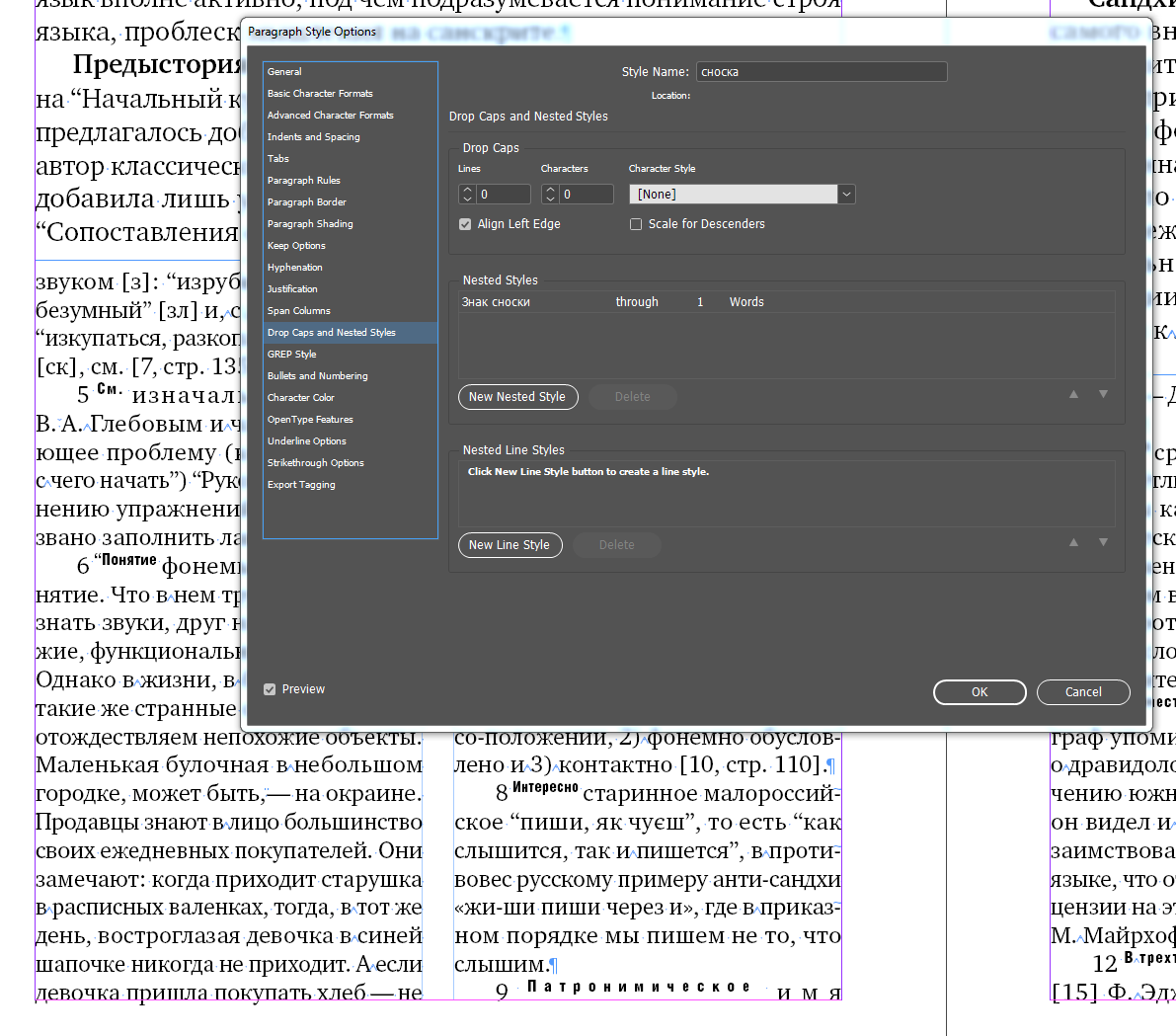1176x1036 pixels.
Task: Switch to Basic Character Formats settings
Action: pos(318,93)
